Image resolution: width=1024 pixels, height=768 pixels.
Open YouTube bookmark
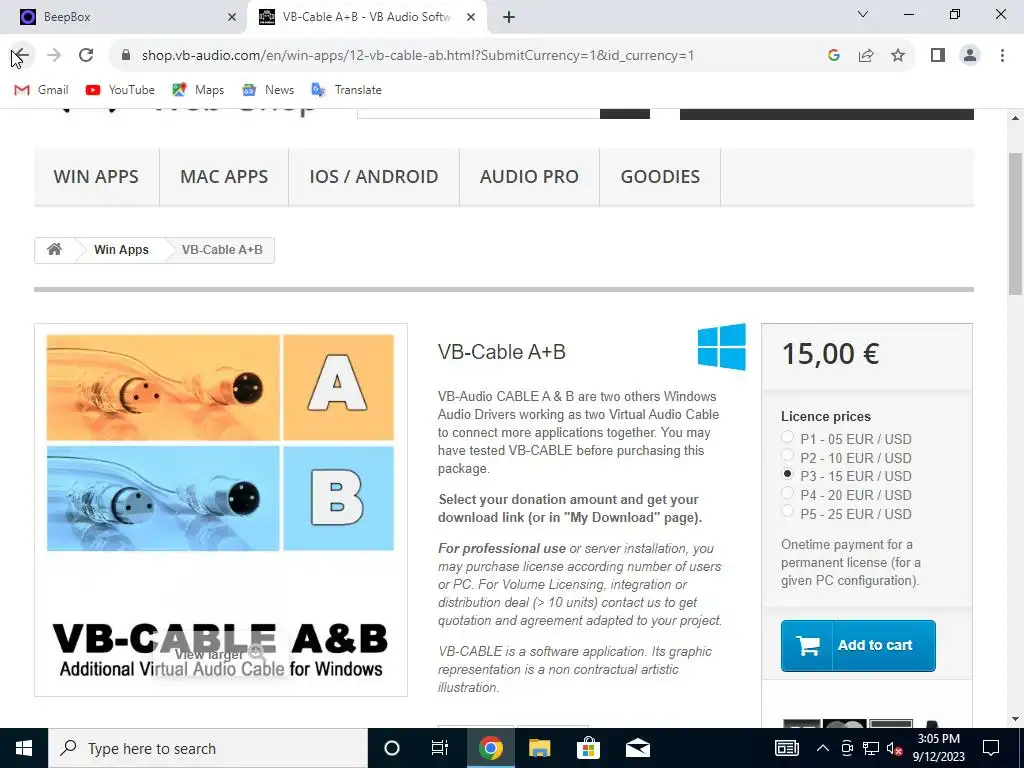coord(120,89)
